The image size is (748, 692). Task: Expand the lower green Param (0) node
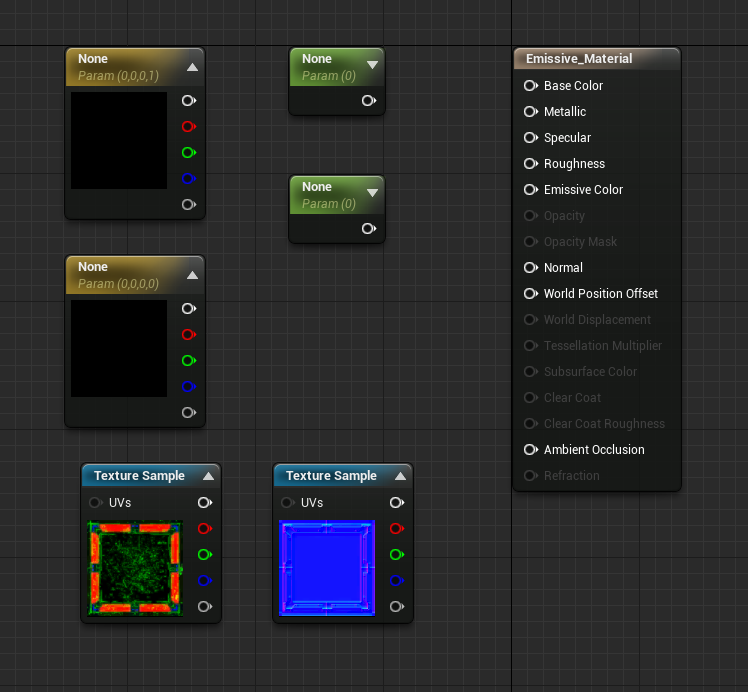373,193
